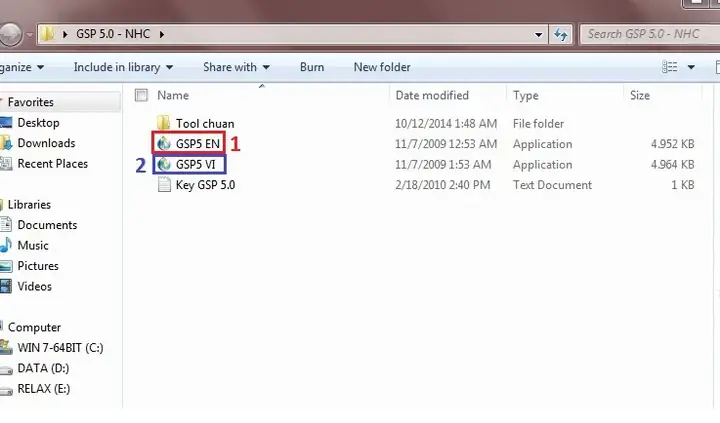Screen dimensions: 720x423
Task: Click the Recent Places icon
Action: pyautogui.click(x=6, y=164)
